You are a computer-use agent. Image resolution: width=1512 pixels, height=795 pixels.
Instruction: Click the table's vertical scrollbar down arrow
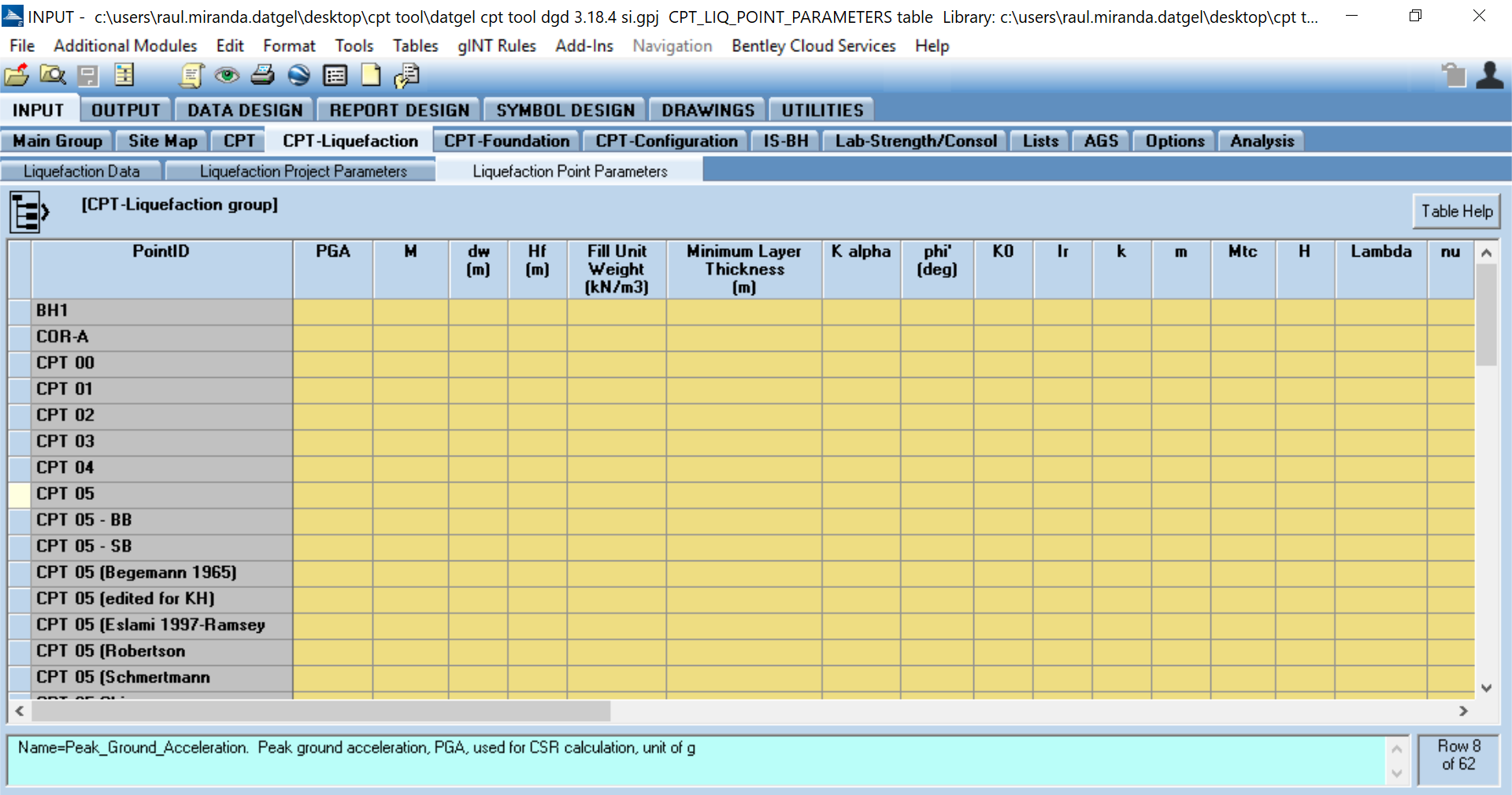point(1486,688)
